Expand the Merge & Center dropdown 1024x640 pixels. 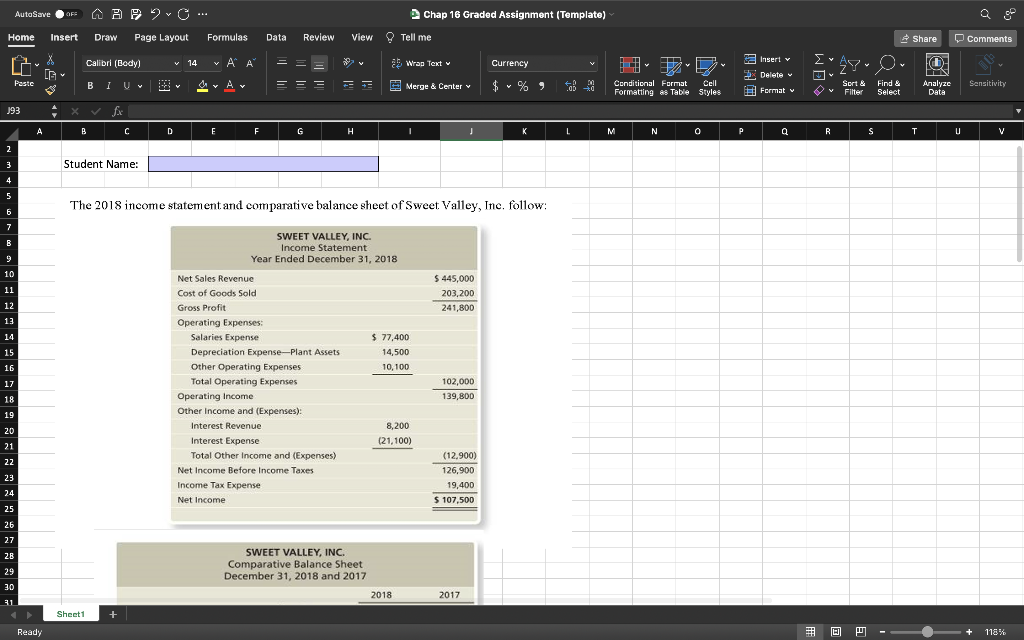[468, 86]
